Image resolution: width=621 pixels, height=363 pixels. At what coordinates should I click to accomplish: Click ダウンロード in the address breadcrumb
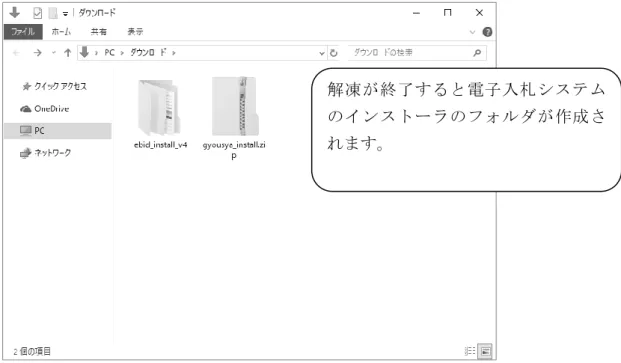148,53
